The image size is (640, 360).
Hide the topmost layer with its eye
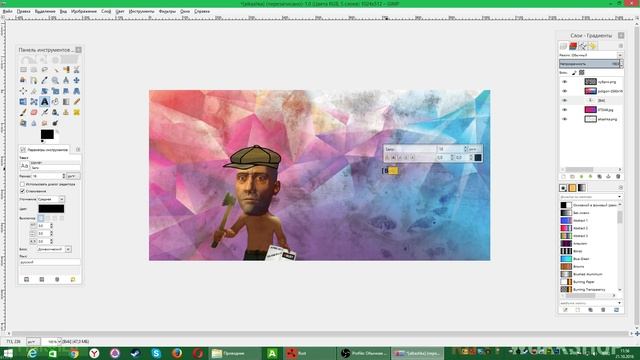[564, 82]
